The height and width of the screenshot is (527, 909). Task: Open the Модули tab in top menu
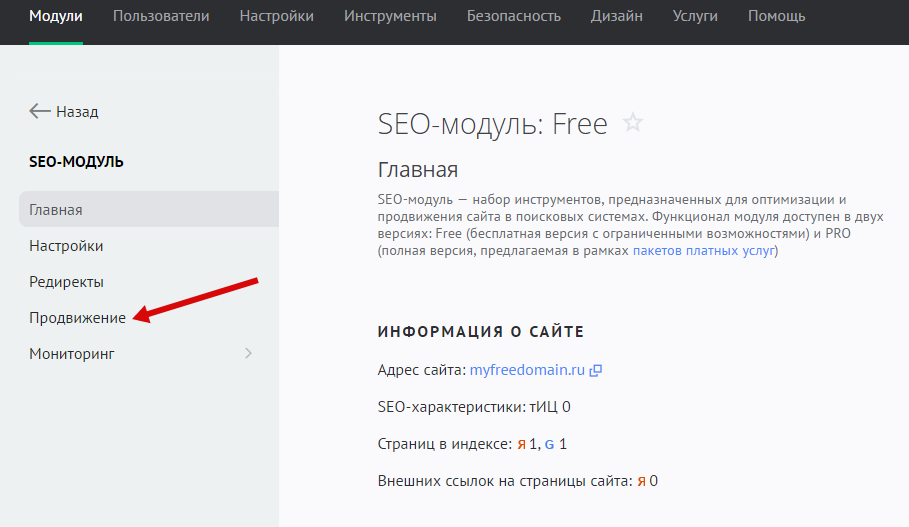coord(56,16)
